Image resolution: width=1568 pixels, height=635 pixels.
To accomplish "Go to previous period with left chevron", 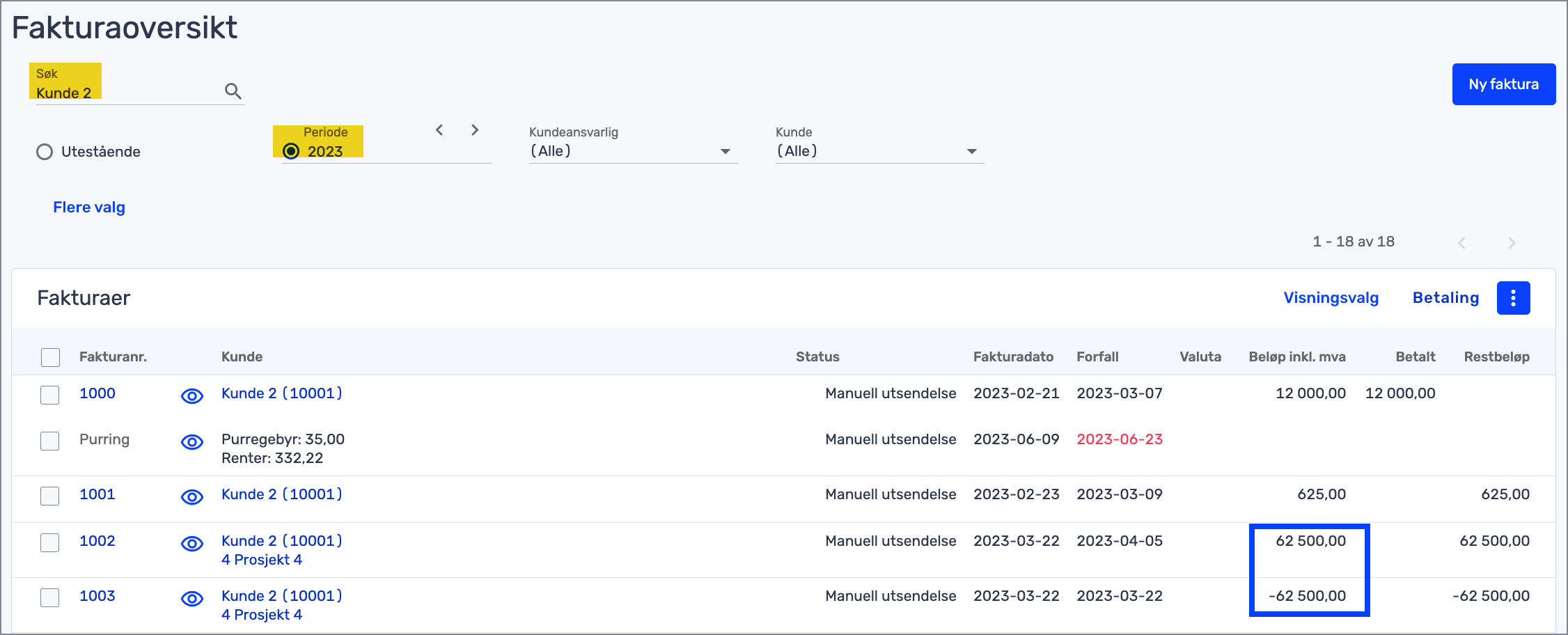I will tap(439, 130).
